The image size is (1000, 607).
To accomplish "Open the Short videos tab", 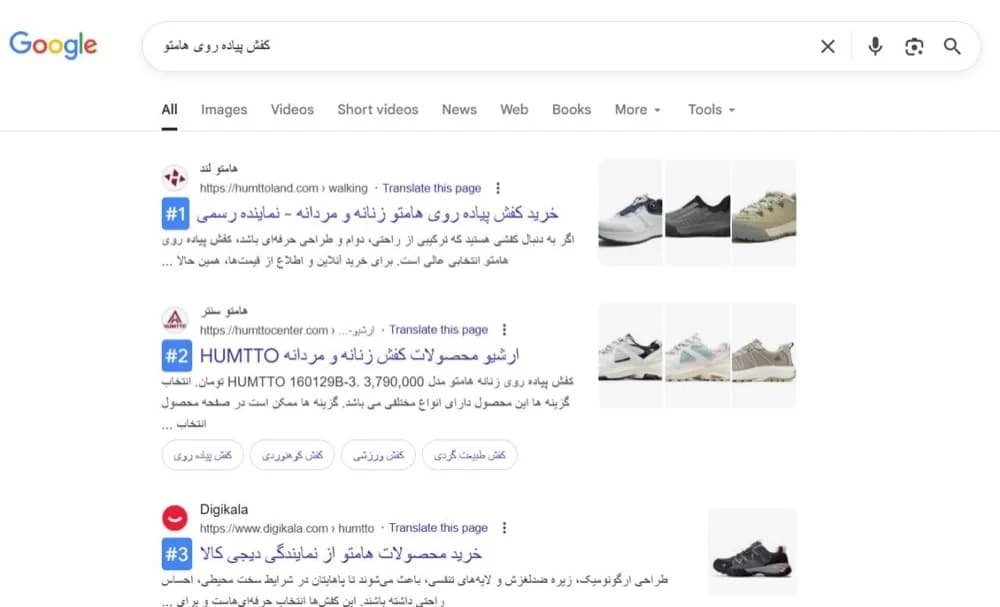I will (x=378, y=110).
